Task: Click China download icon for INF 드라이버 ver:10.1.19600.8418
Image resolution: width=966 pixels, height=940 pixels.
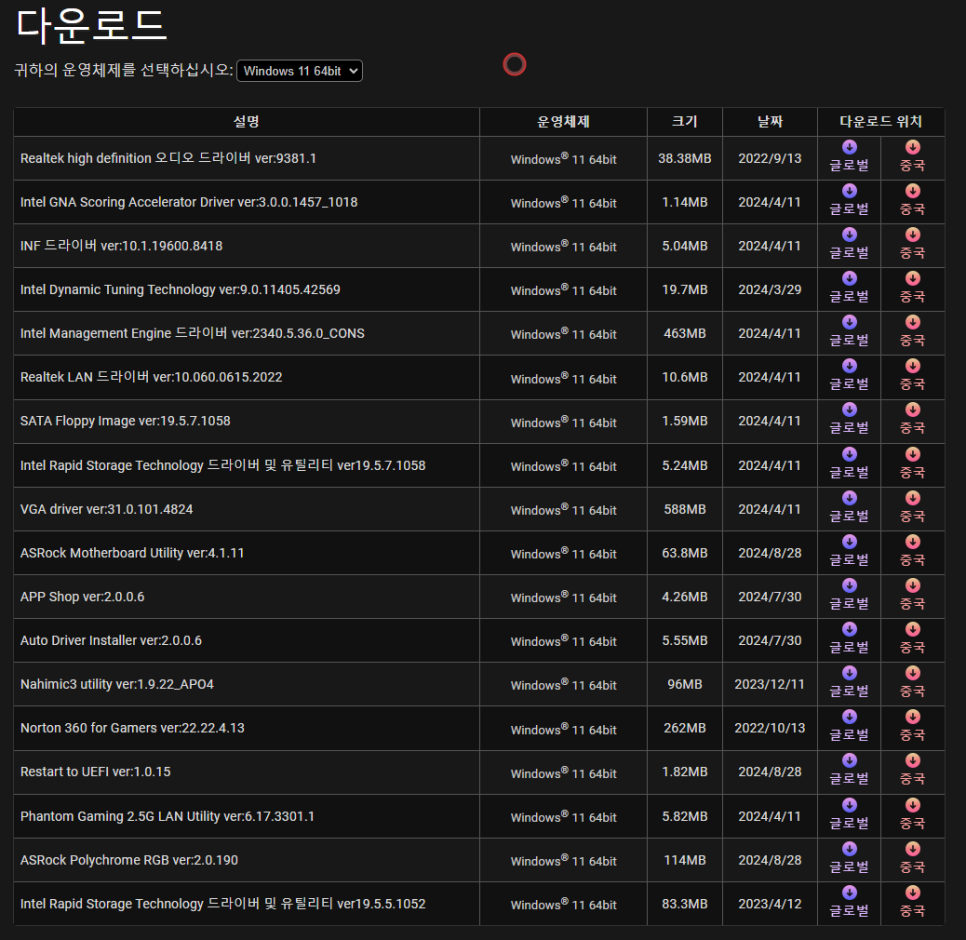Action: click(x=912, y=235)
